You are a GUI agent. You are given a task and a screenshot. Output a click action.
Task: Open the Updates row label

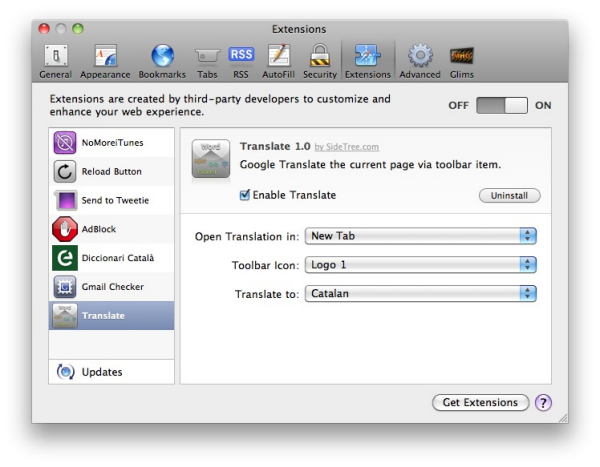(x=102, y=372)
